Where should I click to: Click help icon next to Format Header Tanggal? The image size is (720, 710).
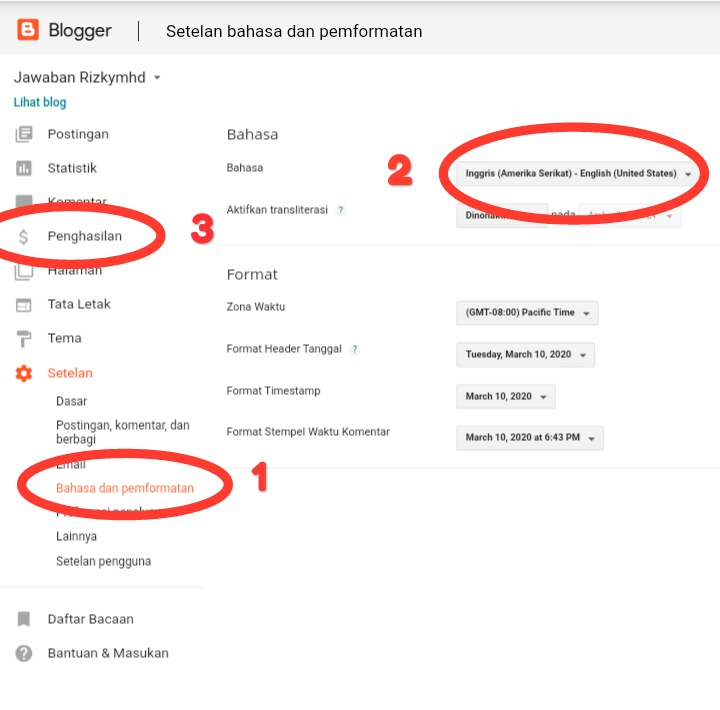(x=354, y=349)
